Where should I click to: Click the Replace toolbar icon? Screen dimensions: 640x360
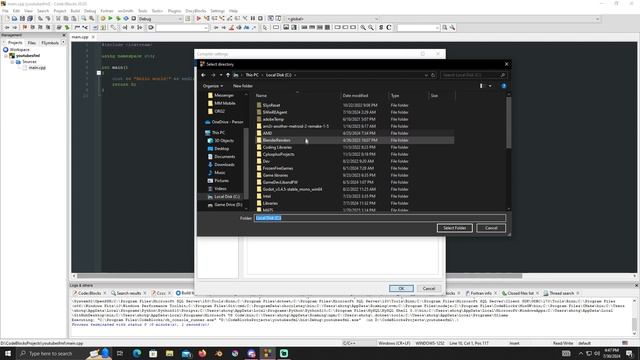(91, 19)
